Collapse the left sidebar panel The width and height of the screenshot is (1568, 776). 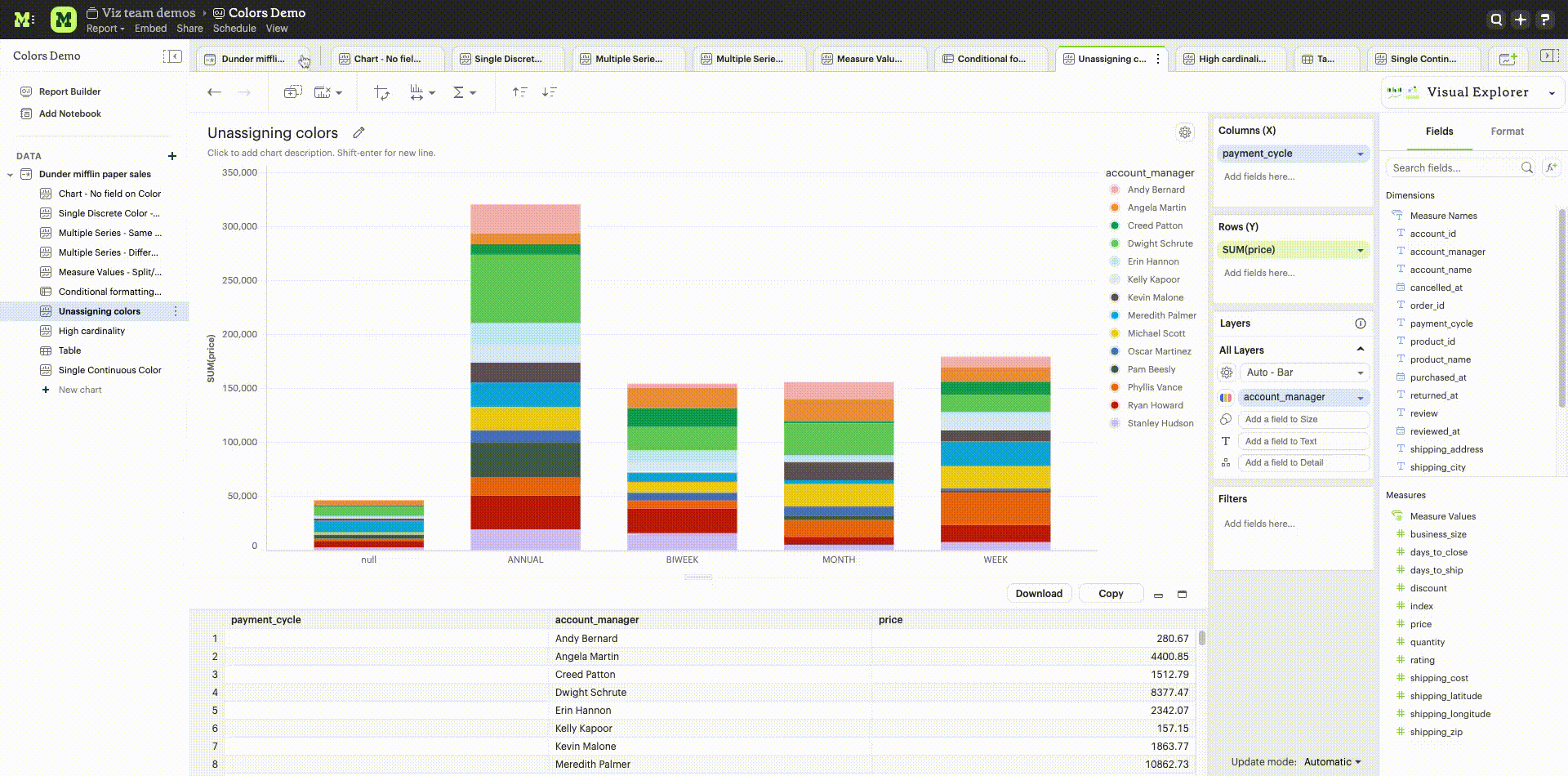click(x=172, y=56)
